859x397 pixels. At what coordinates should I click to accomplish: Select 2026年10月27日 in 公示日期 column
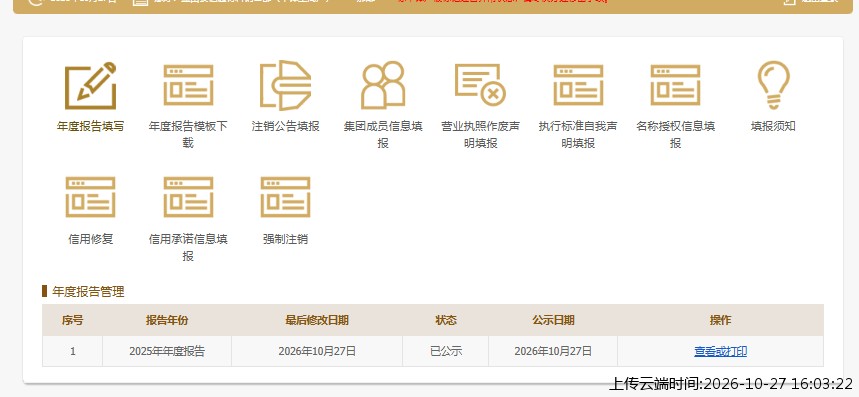(x=553, y=352)
